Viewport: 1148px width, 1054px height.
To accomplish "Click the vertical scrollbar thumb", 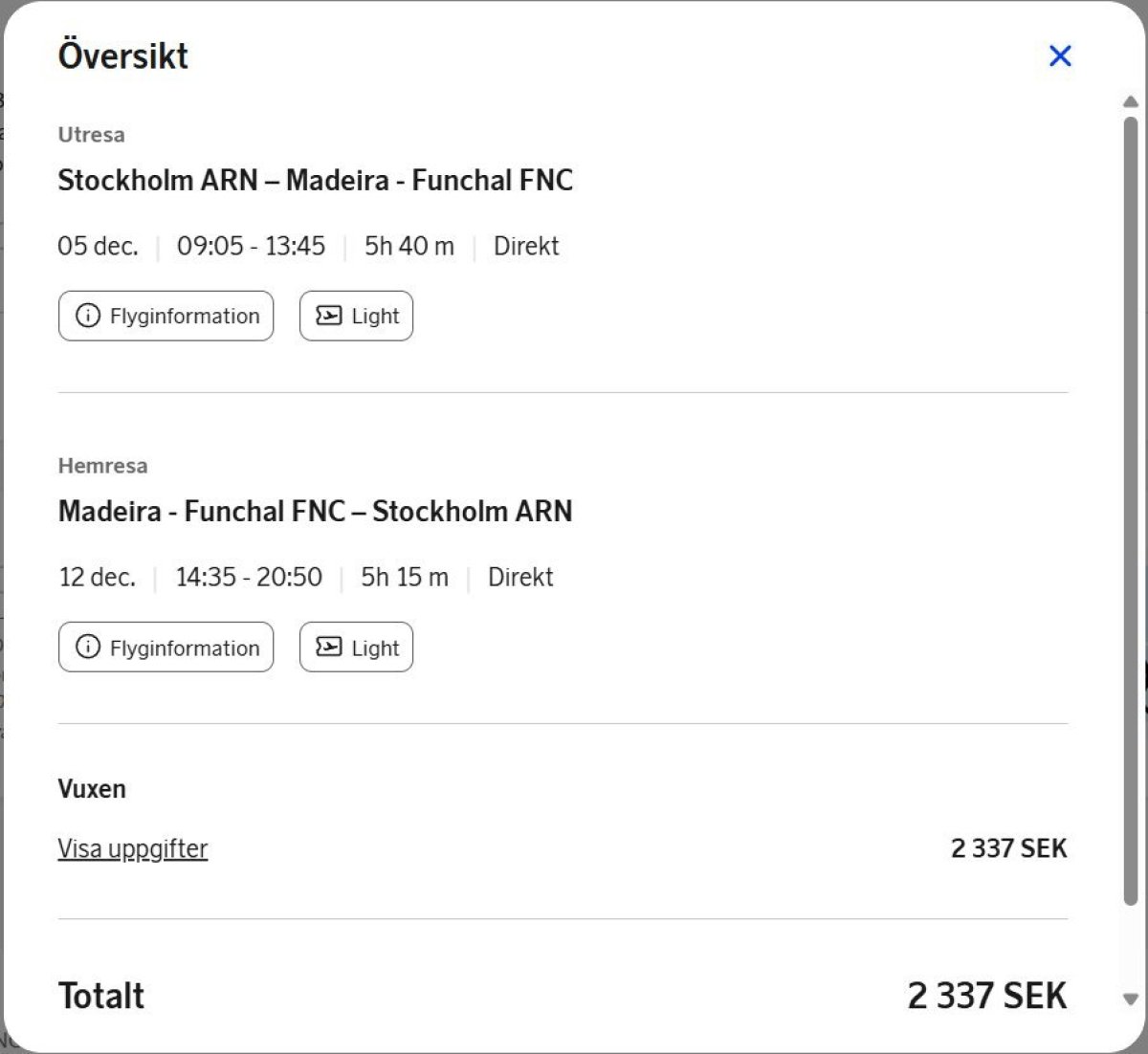I will coord(1130,512).
